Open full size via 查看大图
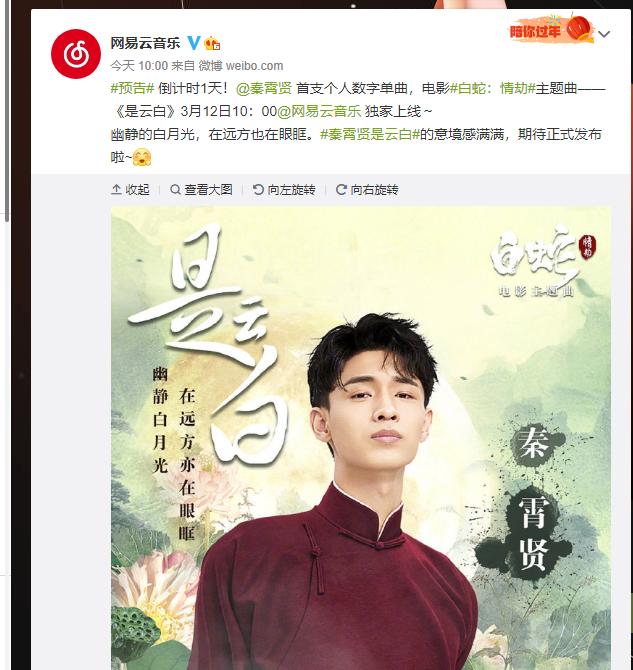The width and height of the screenshot is (633, 670). tap(201, 189)
